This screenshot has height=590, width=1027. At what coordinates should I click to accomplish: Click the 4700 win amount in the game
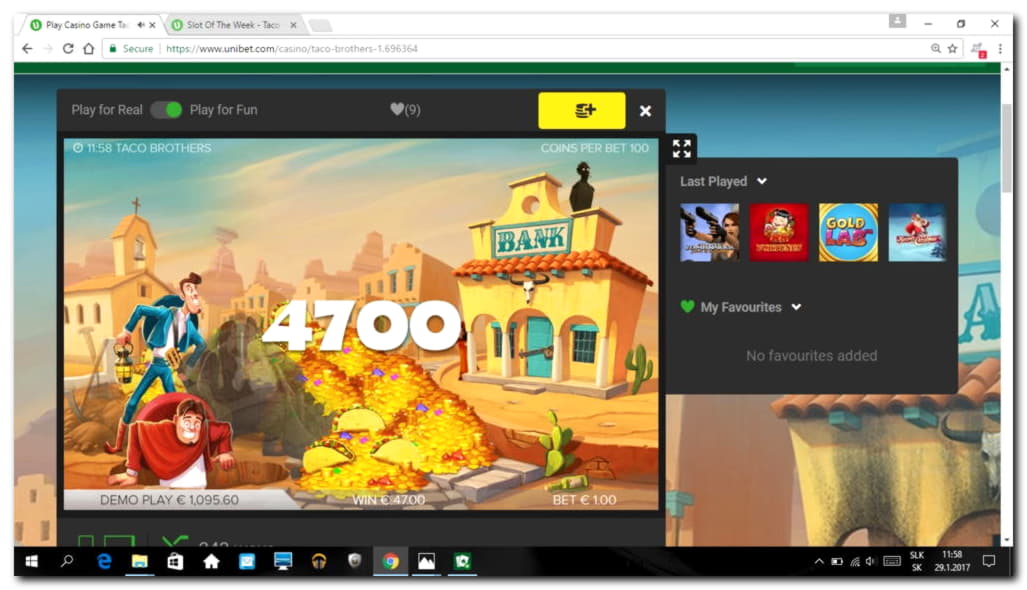[x=362, y=325]
